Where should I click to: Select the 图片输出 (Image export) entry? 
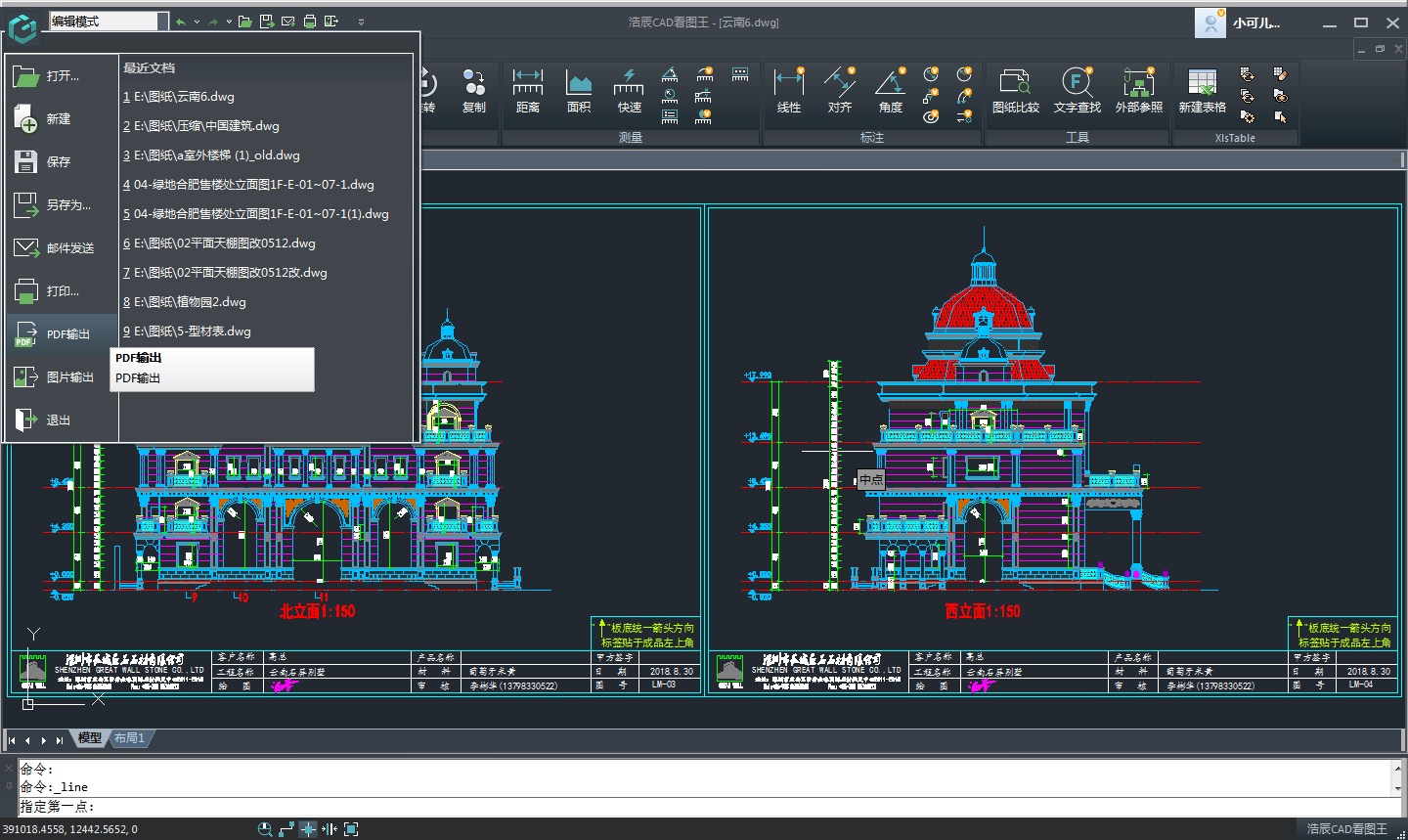click(x=61, y=376)
